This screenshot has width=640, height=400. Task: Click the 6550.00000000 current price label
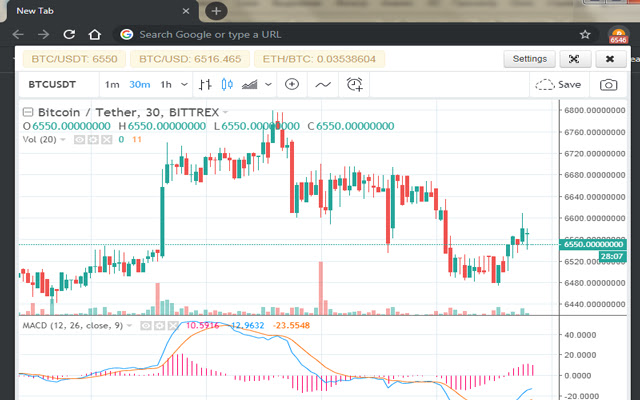593,244
